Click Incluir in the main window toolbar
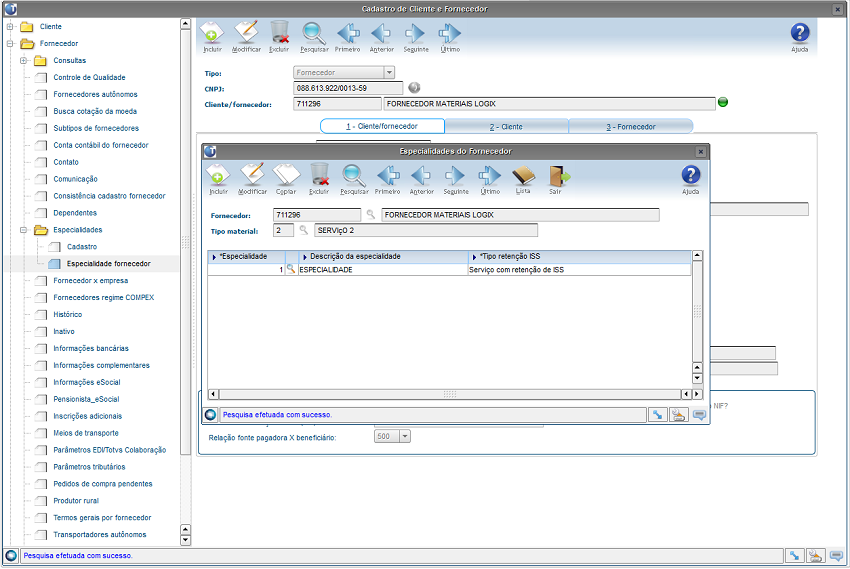850x569 pixels. 212,37
